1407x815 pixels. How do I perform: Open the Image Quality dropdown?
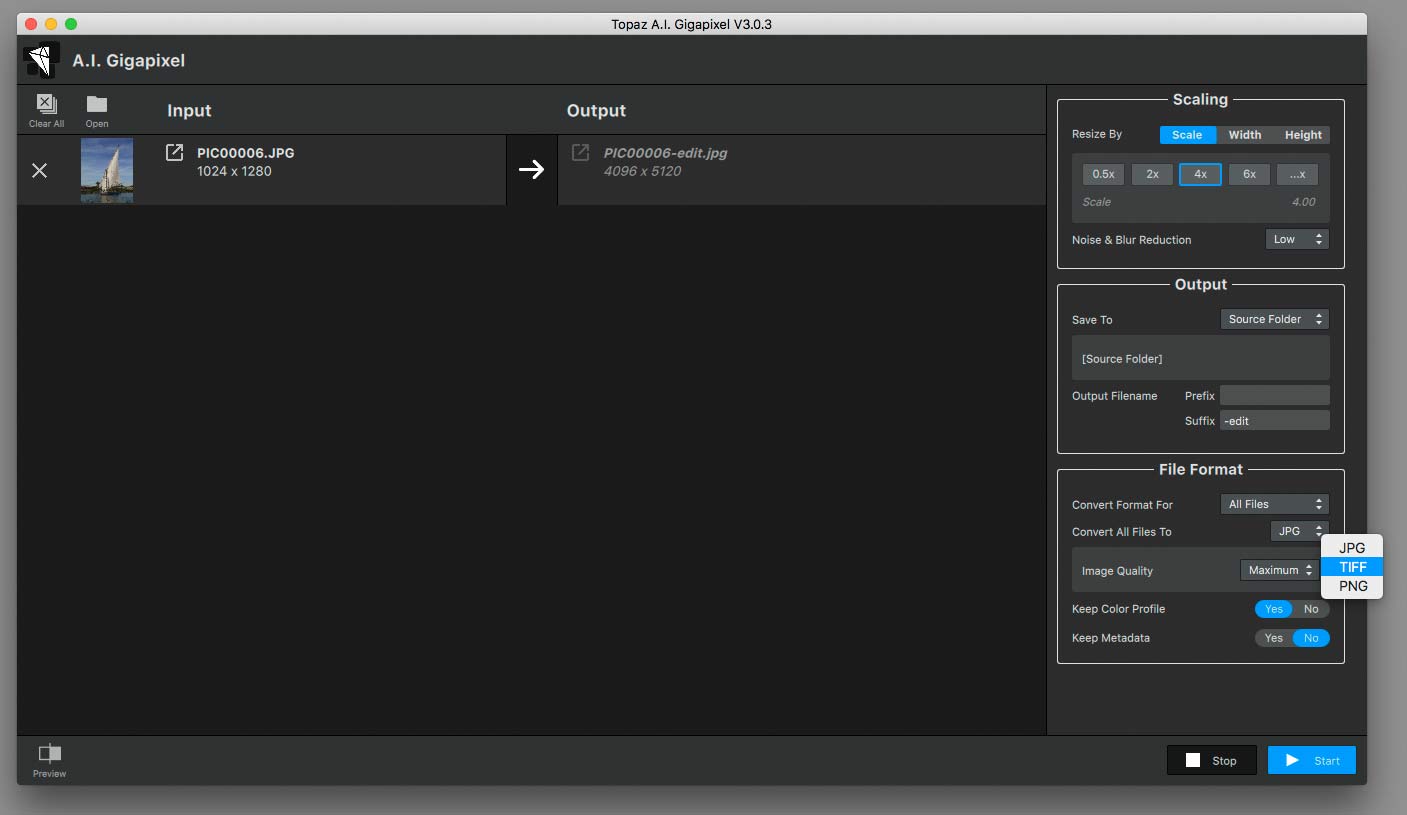[x=1280, y=570]
